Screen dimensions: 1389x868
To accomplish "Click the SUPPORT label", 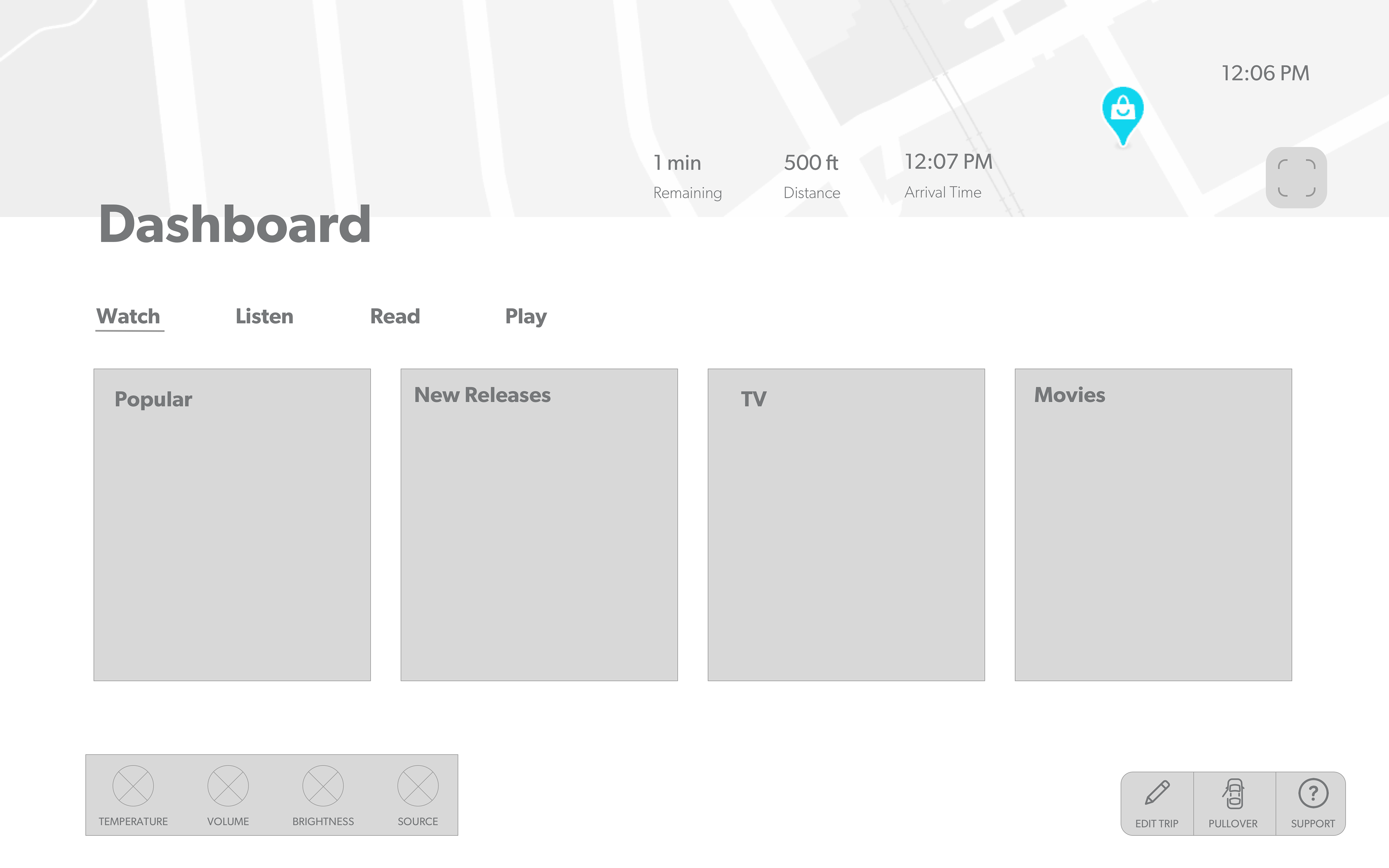I will pos(1313,824).
